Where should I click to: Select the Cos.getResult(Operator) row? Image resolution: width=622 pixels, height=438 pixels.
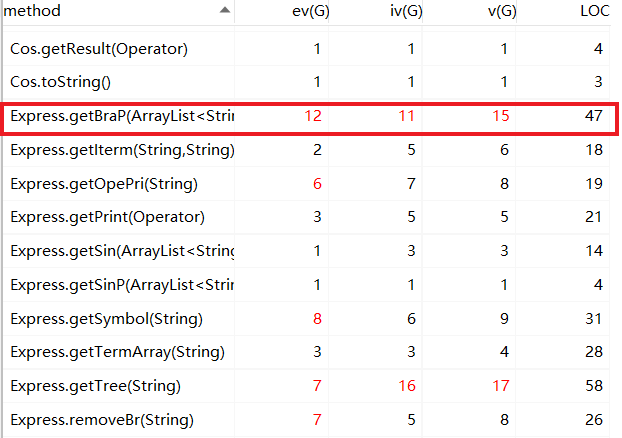coord(112,48)
